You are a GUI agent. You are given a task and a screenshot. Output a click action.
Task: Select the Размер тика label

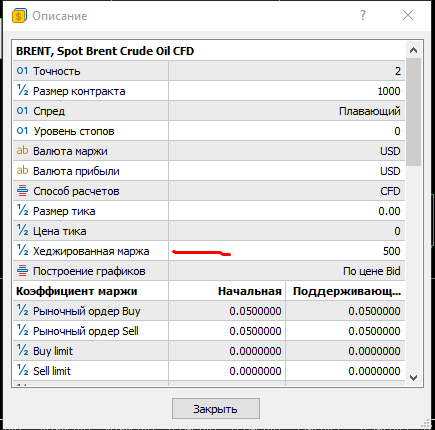coord(64,211)
